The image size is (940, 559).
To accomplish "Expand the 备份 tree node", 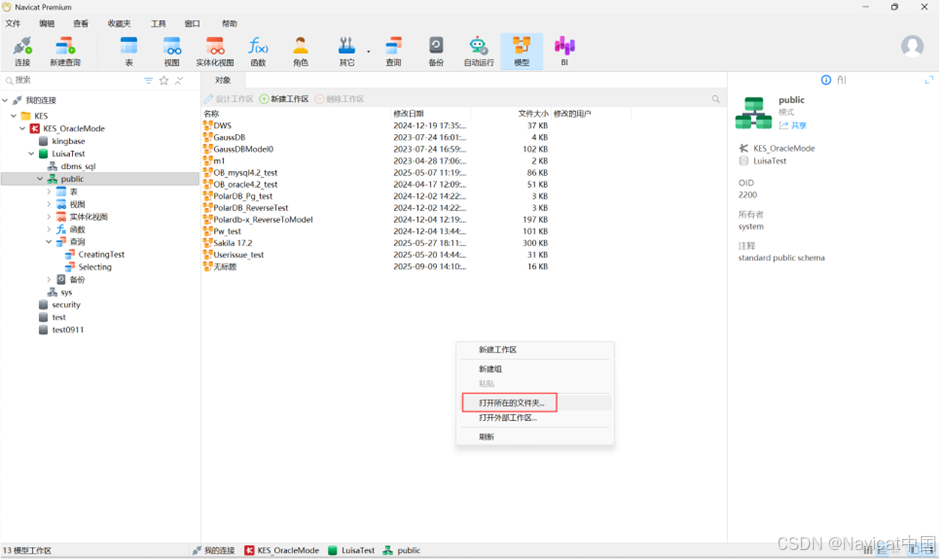I will pyautogui.click(x=49, y=280).
